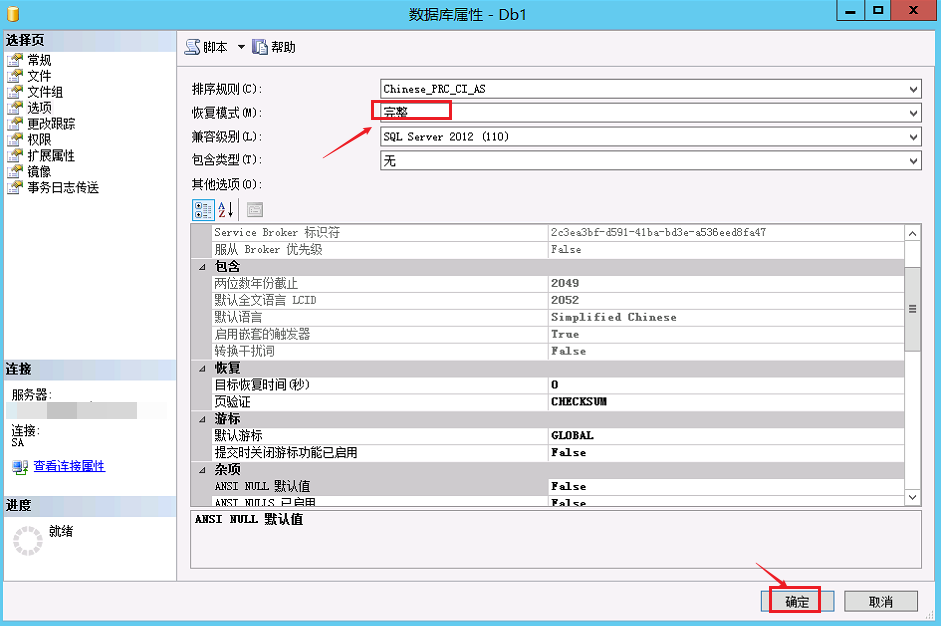941x626 pixels.
Task: Click scroll up arrow of property grid
Action: point(912,233)
